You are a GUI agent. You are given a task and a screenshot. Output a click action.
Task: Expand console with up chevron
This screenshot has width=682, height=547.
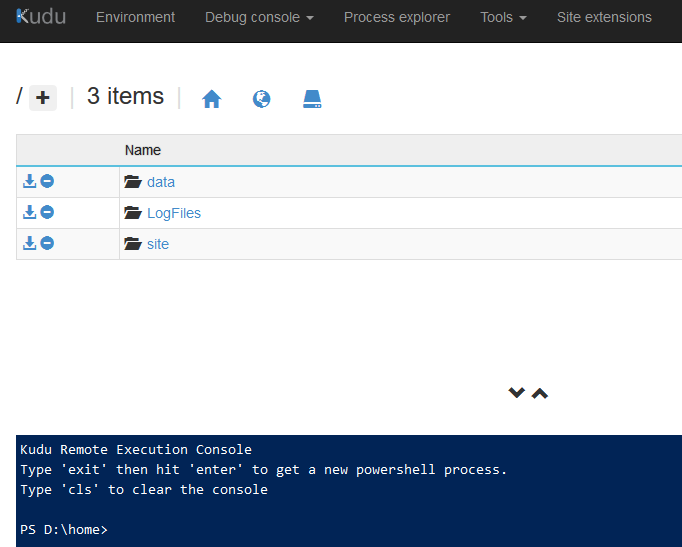coord(540,393)
